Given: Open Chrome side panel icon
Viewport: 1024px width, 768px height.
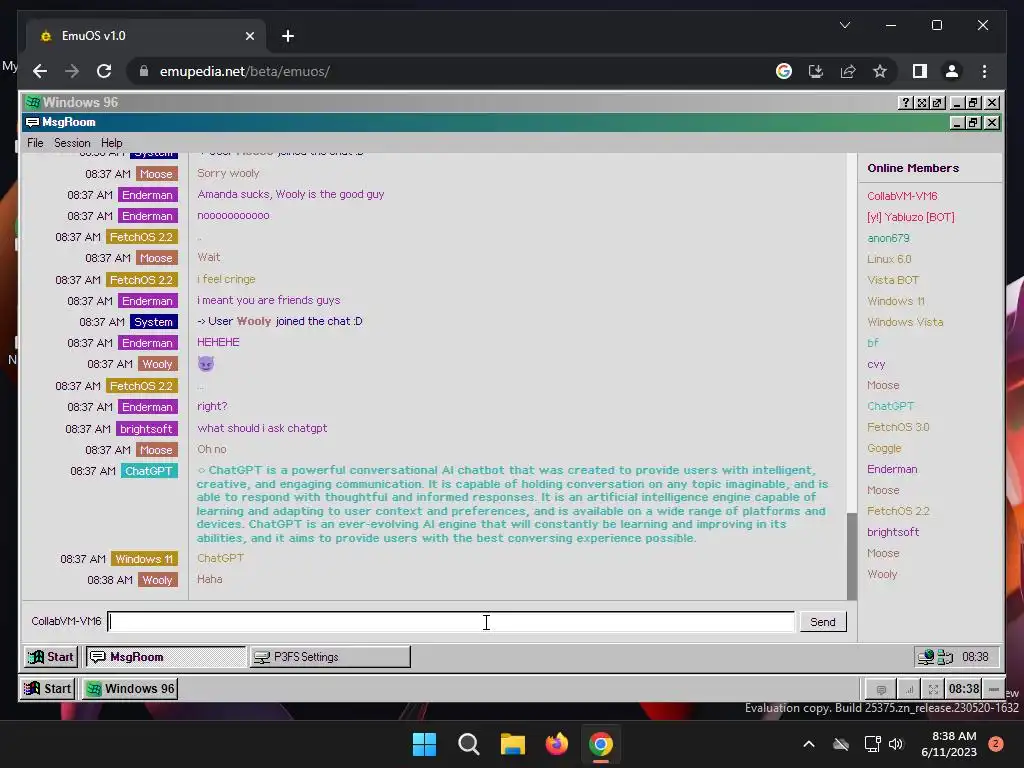Looking at the screenshot, I should point(920,71).
